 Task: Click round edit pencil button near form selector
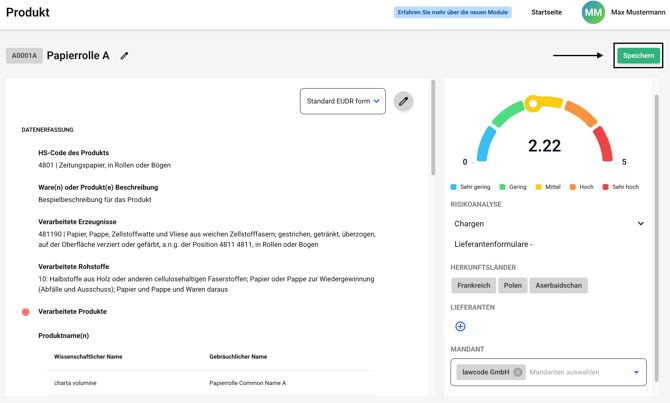[x=403, y=101]
